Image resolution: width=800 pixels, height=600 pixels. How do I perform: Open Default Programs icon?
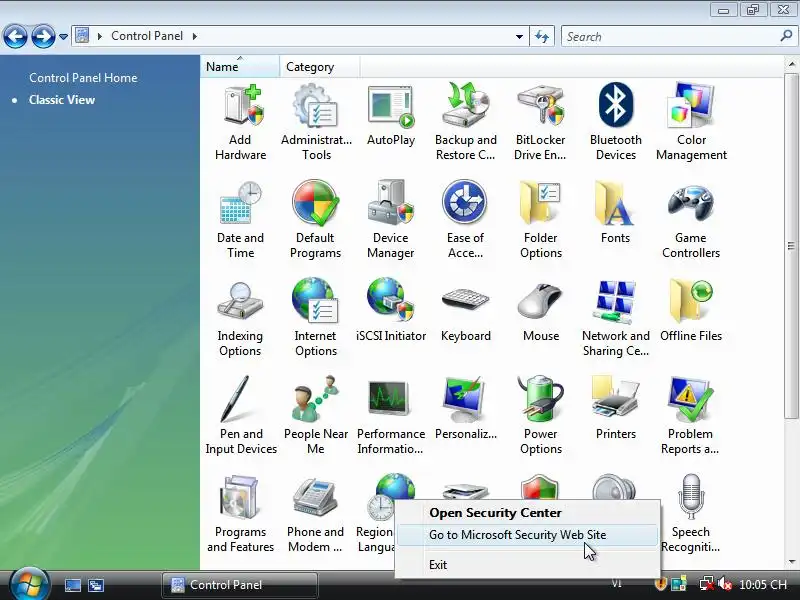point(316,220)
